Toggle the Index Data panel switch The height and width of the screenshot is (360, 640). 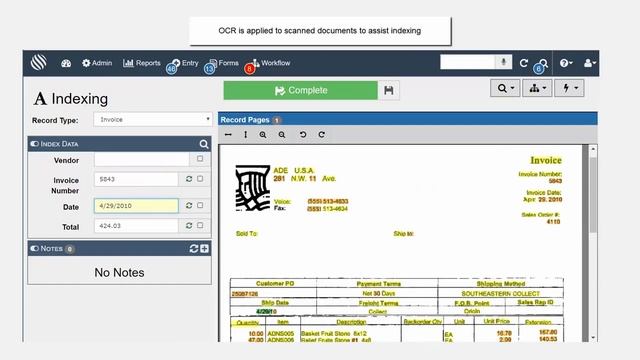(35, 144)
